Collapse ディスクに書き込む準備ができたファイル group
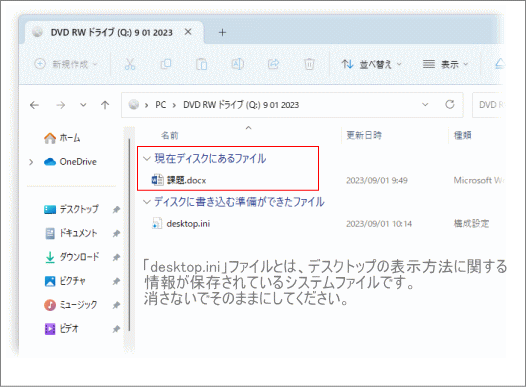Viewport: 526px width, 387px height. click(147, 202)
